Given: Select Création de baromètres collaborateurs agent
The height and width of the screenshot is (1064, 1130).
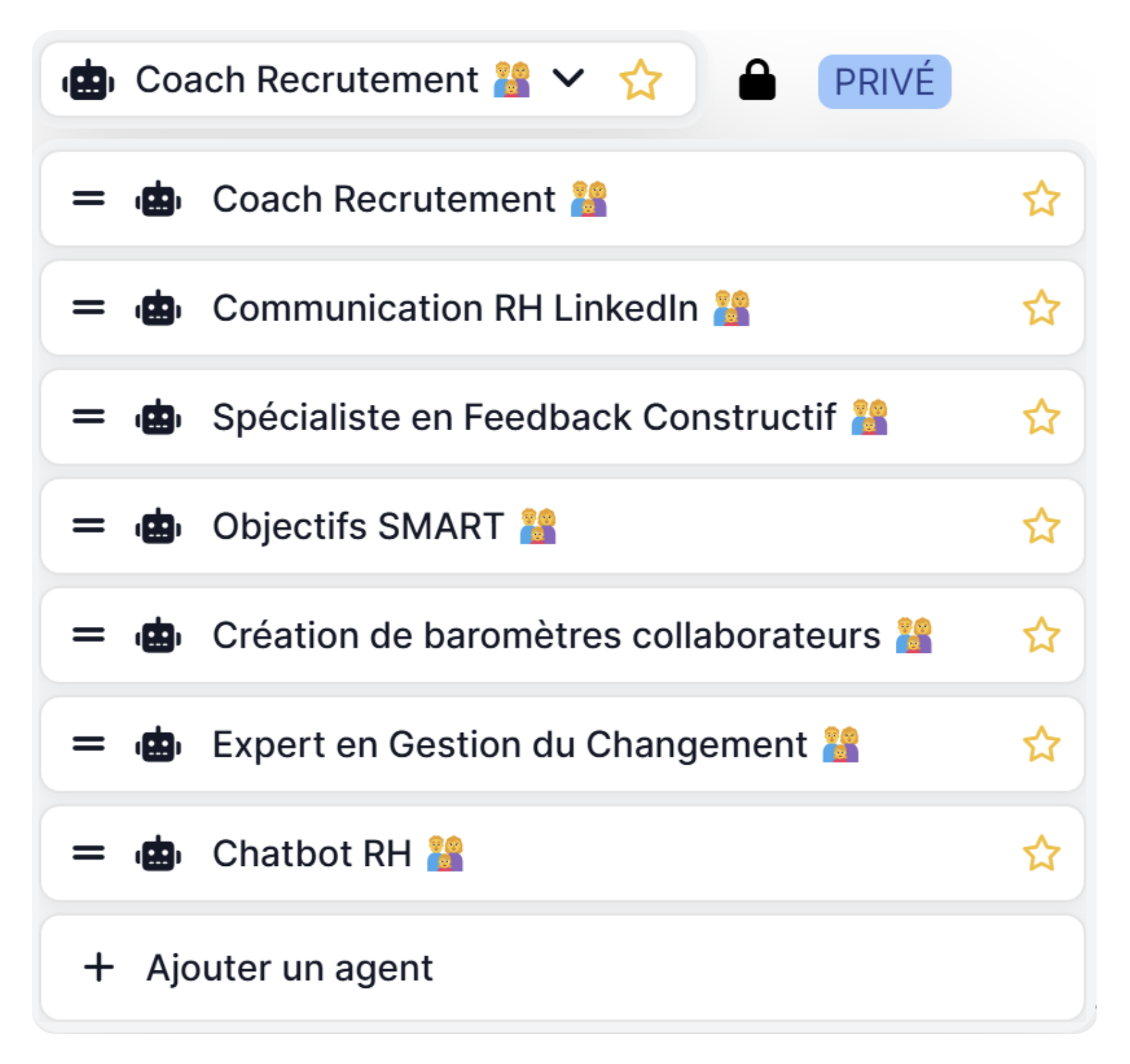Looking at the screenshot, I should click(547, 635).
